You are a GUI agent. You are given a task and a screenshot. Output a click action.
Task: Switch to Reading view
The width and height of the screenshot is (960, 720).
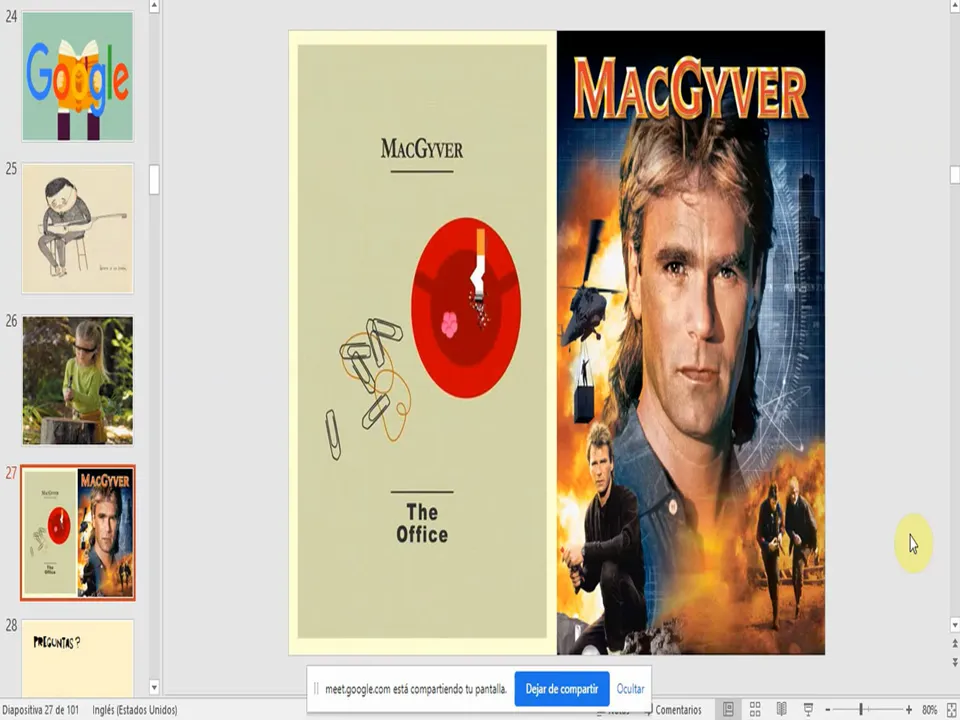coord(781,709)
